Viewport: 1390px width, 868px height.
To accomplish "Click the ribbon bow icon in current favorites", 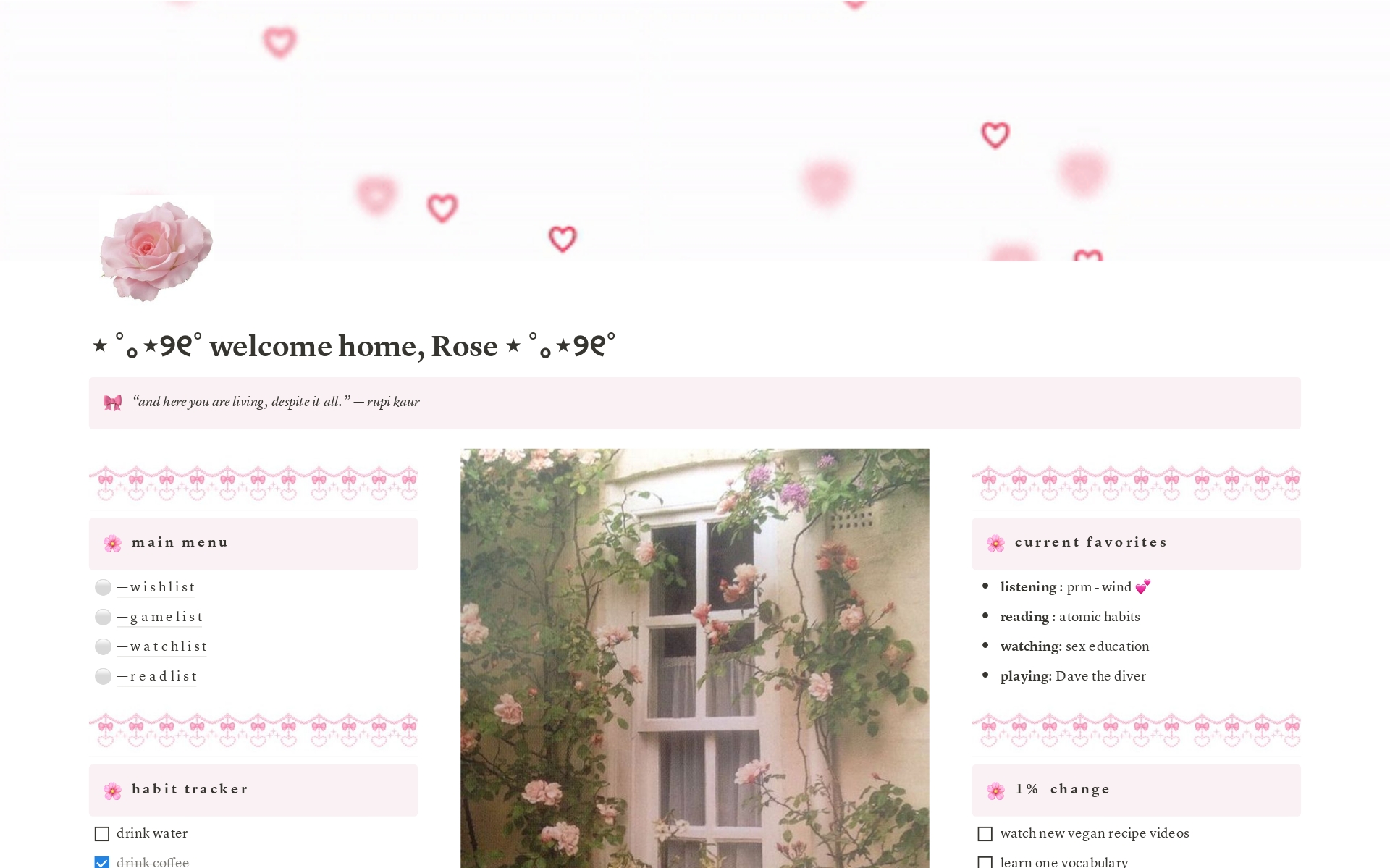I will tap(993, 541).
